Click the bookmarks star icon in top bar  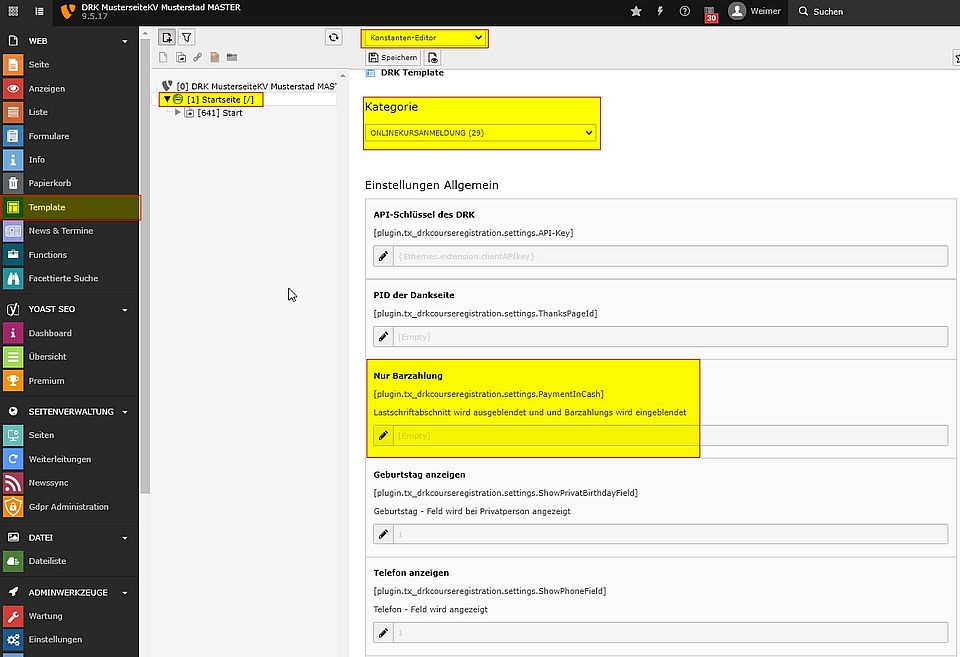click(637, 11)
